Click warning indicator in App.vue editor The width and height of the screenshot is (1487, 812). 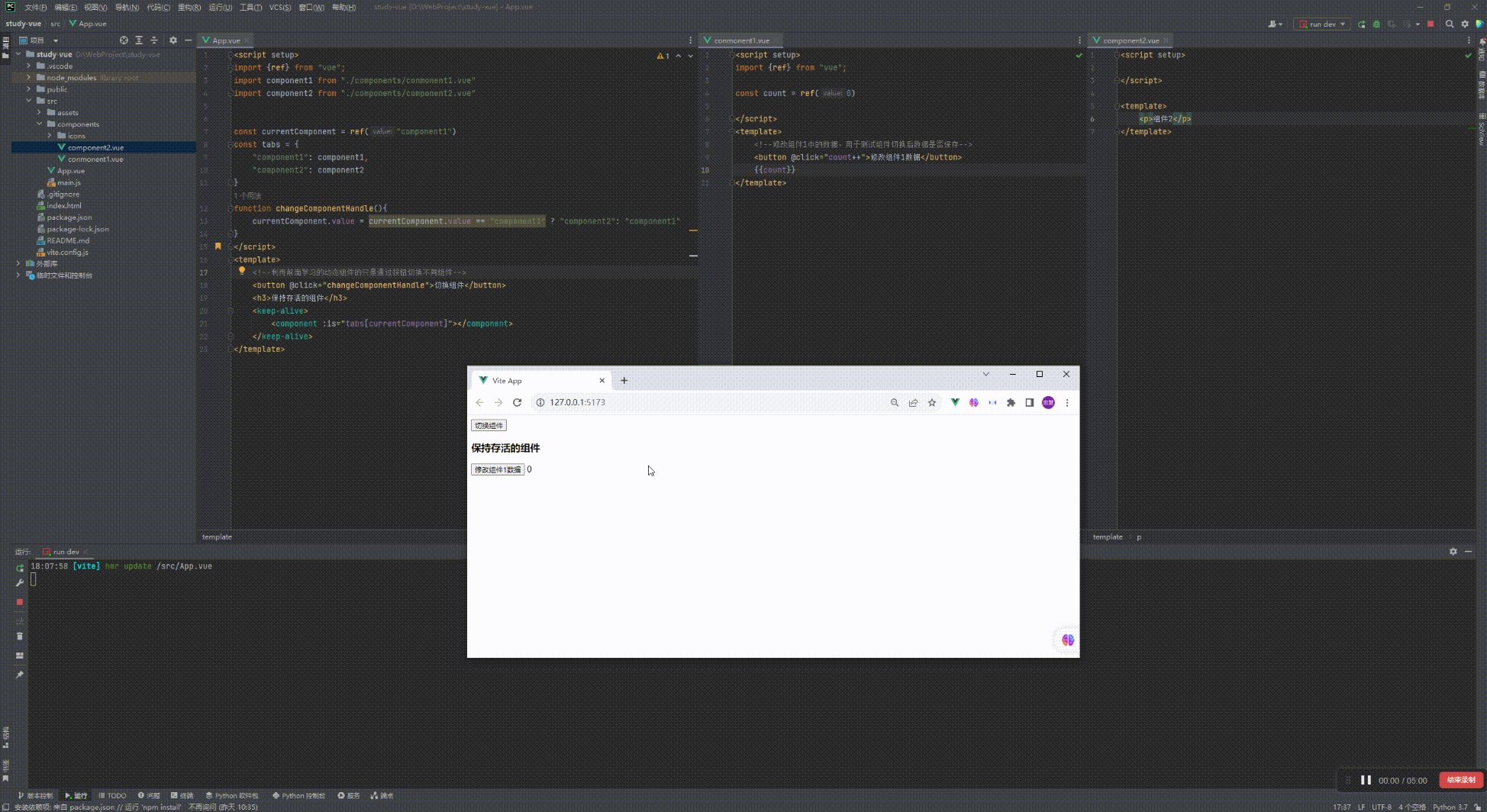coord(663,56)
